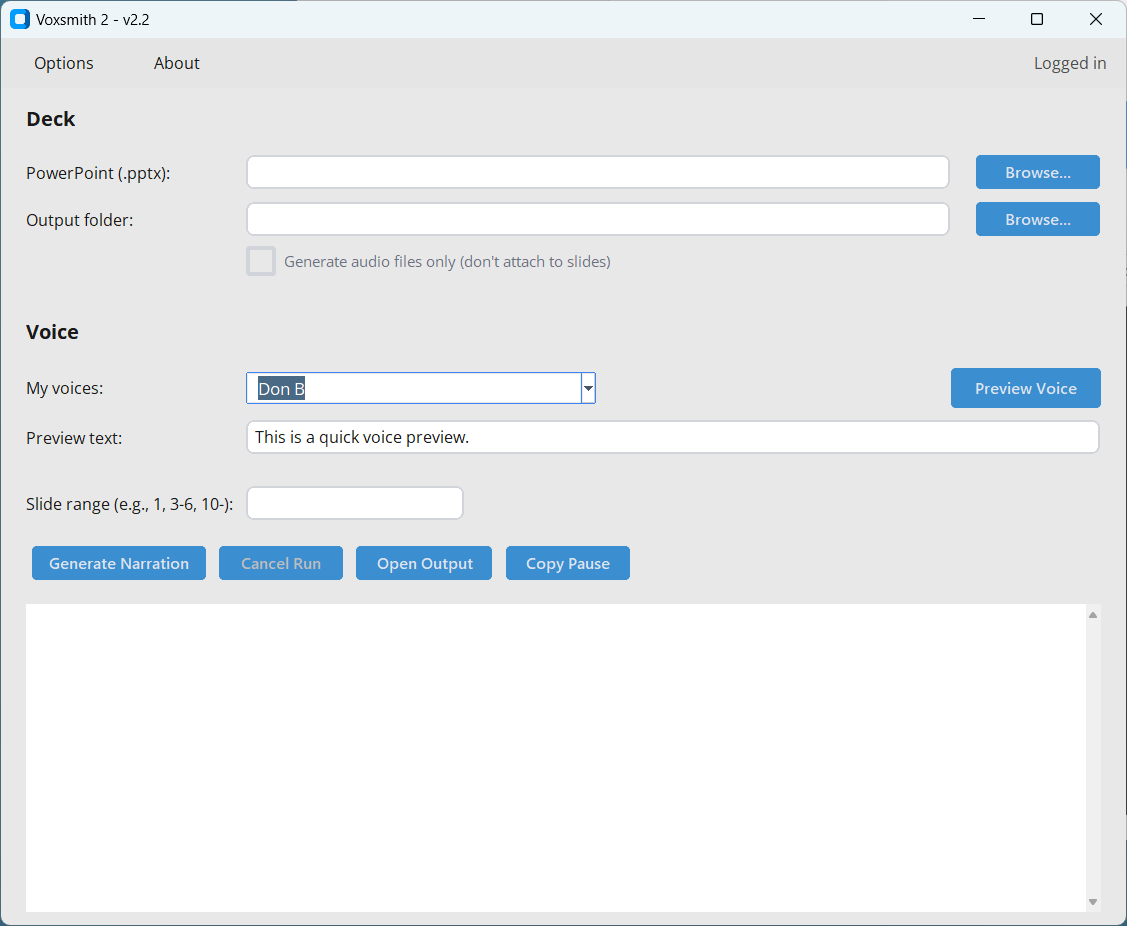Click the Logged in status label
Image resolution: width=1127 pixels, height=926 pixels.
click(1070, 63)
